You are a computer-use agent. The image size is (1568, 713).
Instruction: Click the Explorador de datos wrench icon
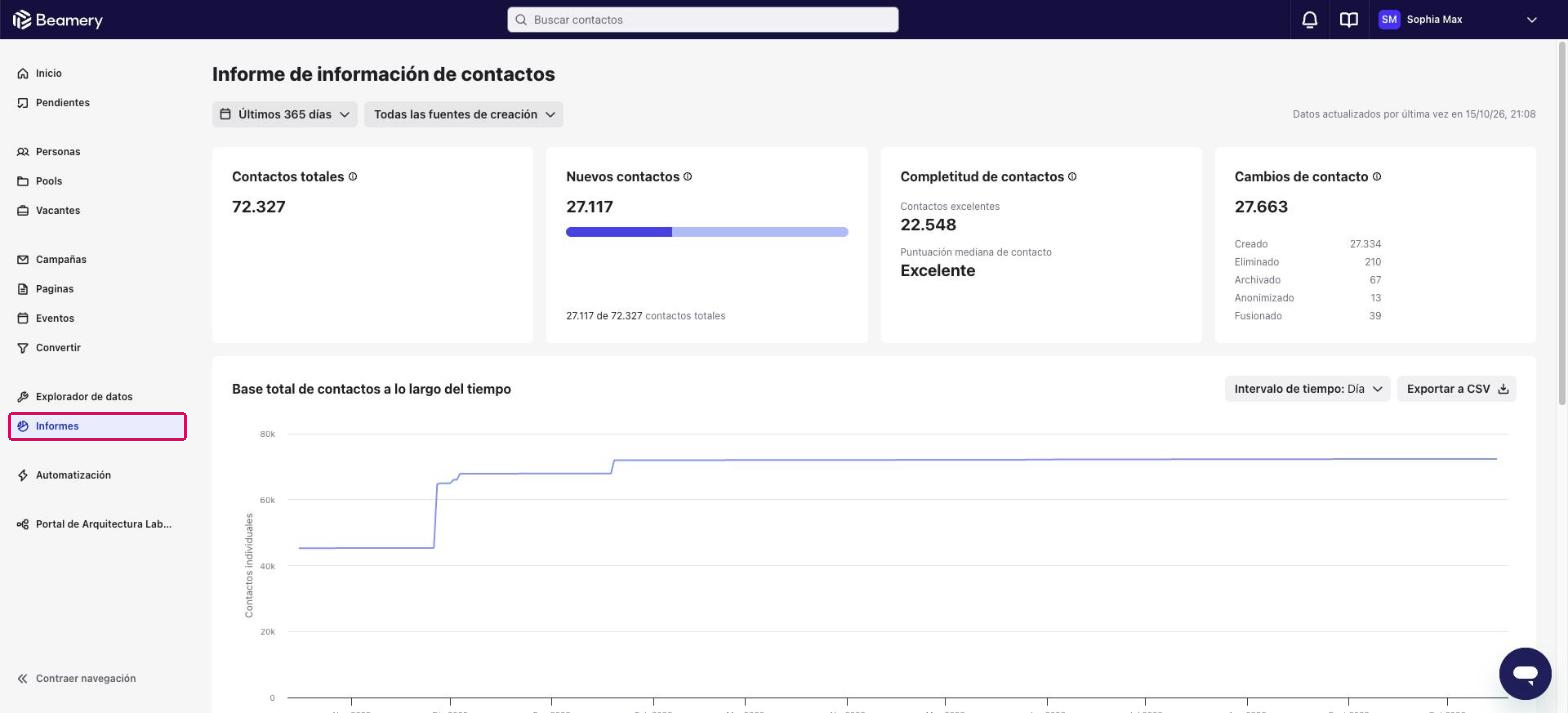point(23,397)
